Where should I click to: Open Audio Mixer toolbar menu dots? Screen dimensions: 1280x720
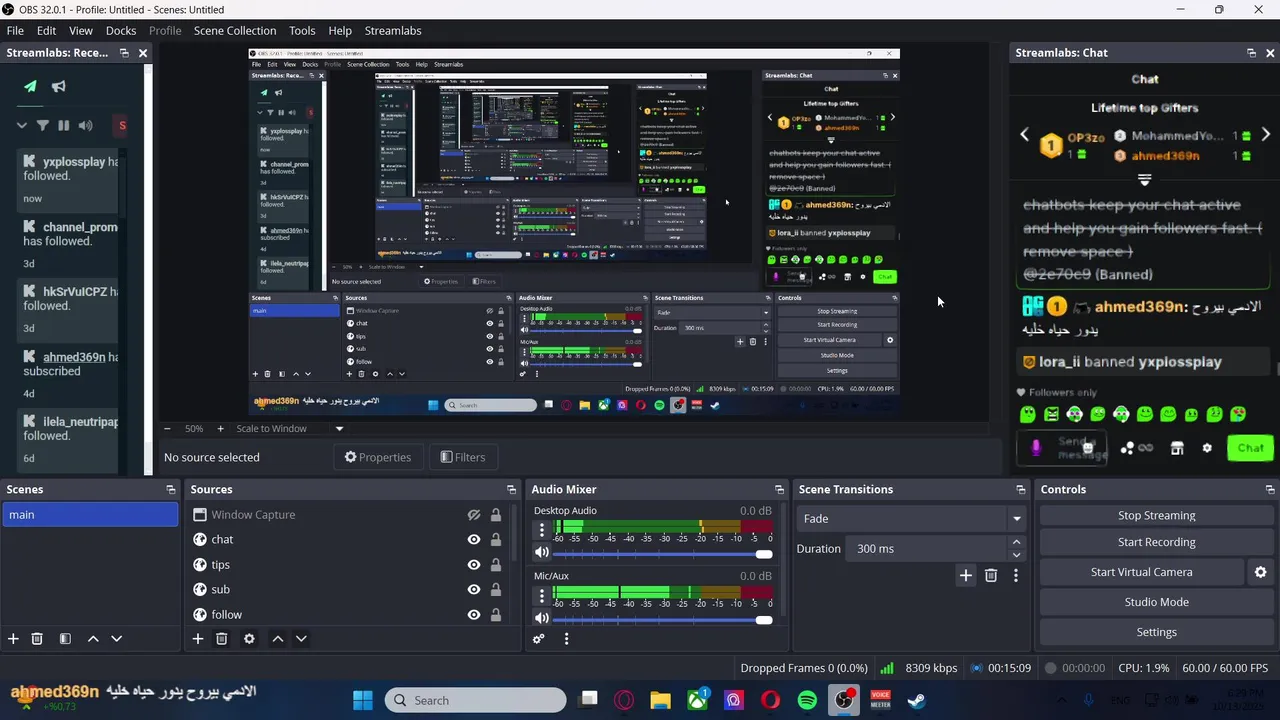pos(566,638)
